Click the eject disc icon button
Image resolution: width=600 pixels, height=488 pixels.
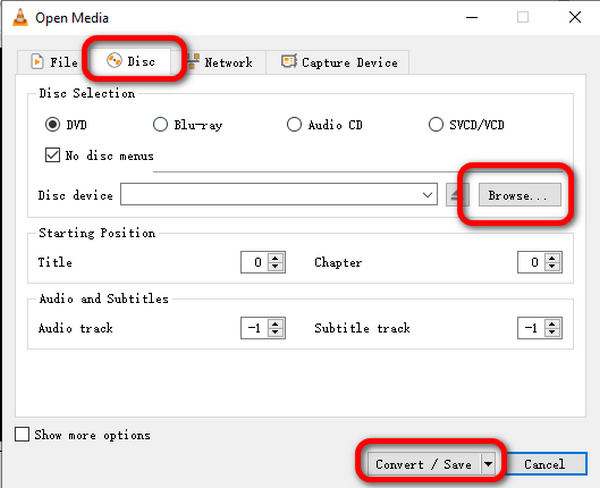pyautogui.click(x=457, y=195)
